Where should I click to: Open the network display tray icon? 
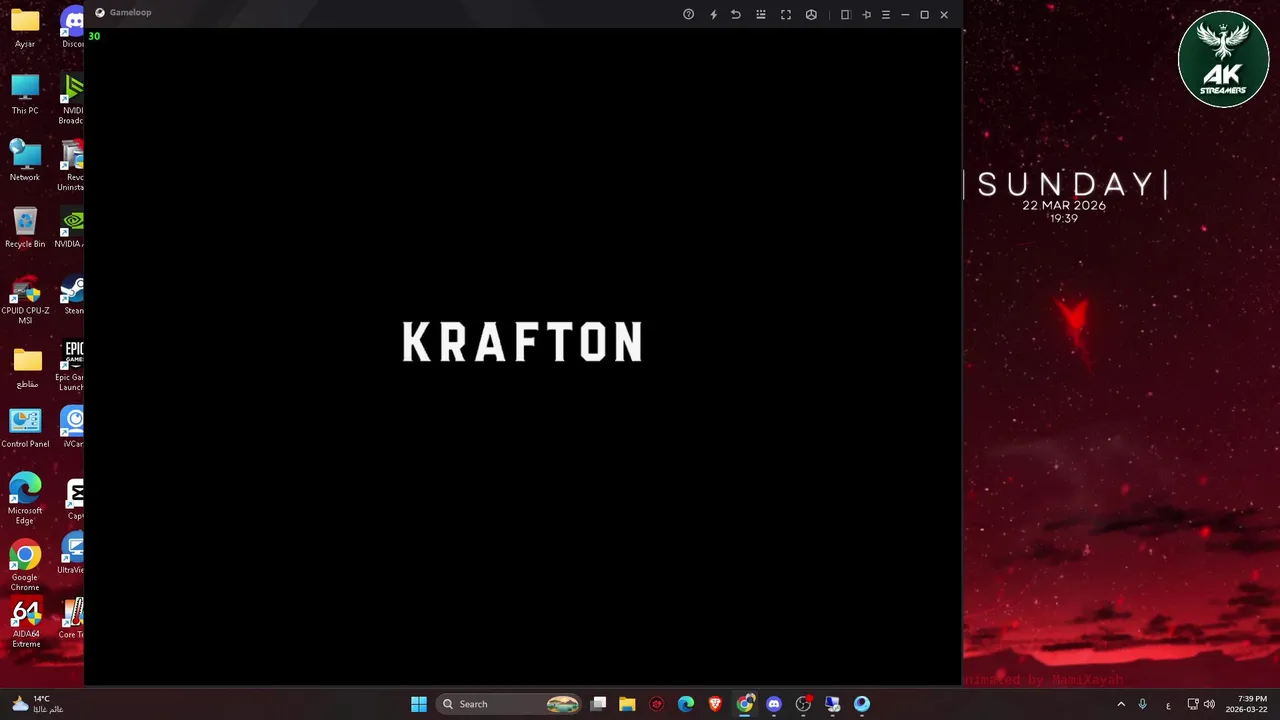coord(1193,704)
